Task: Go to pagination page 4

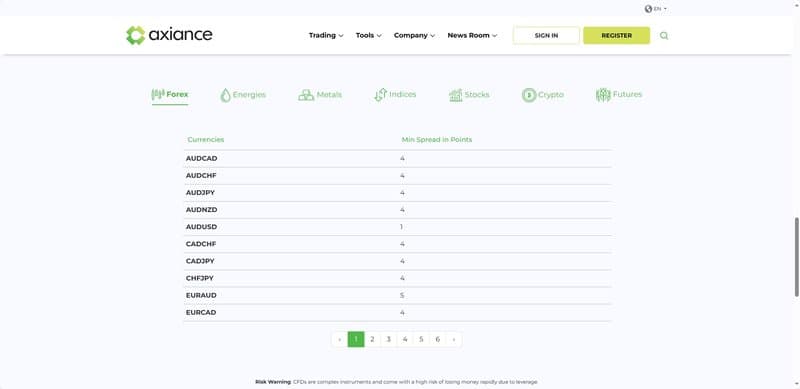Action: coord(405,339)
